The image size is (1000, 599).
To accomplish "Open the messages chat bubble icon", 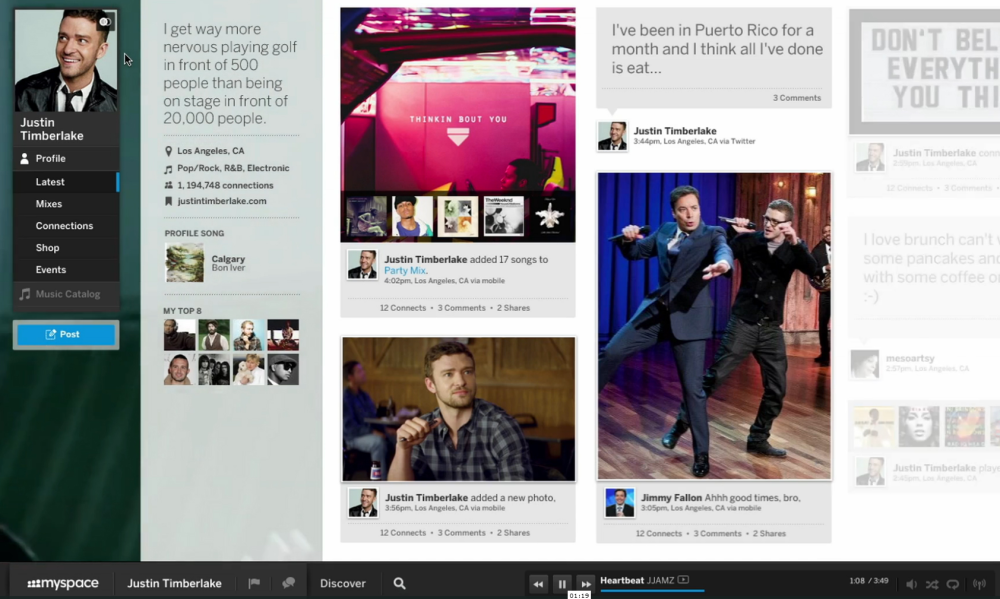I will click(289, 584).
